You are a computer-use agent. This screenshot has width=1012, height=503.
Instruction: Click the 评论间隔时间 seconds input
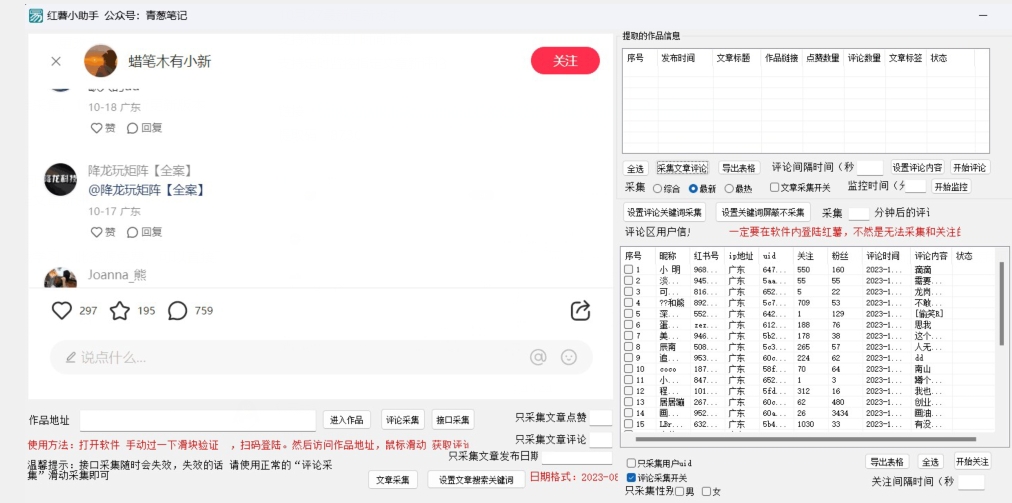point(869,168)
